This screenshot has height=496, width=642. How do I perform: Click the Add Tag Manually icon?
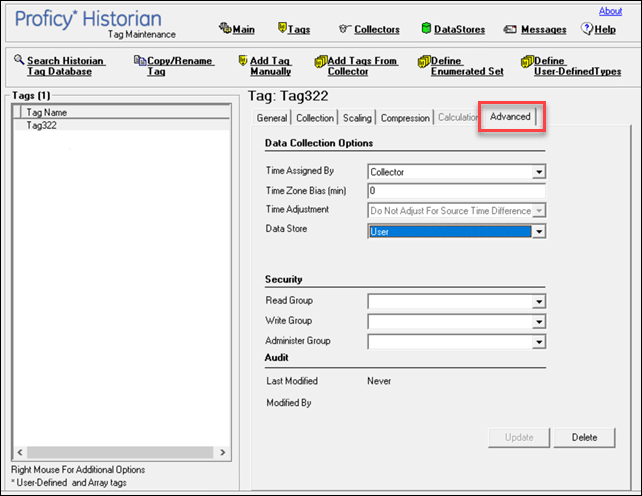243,60
